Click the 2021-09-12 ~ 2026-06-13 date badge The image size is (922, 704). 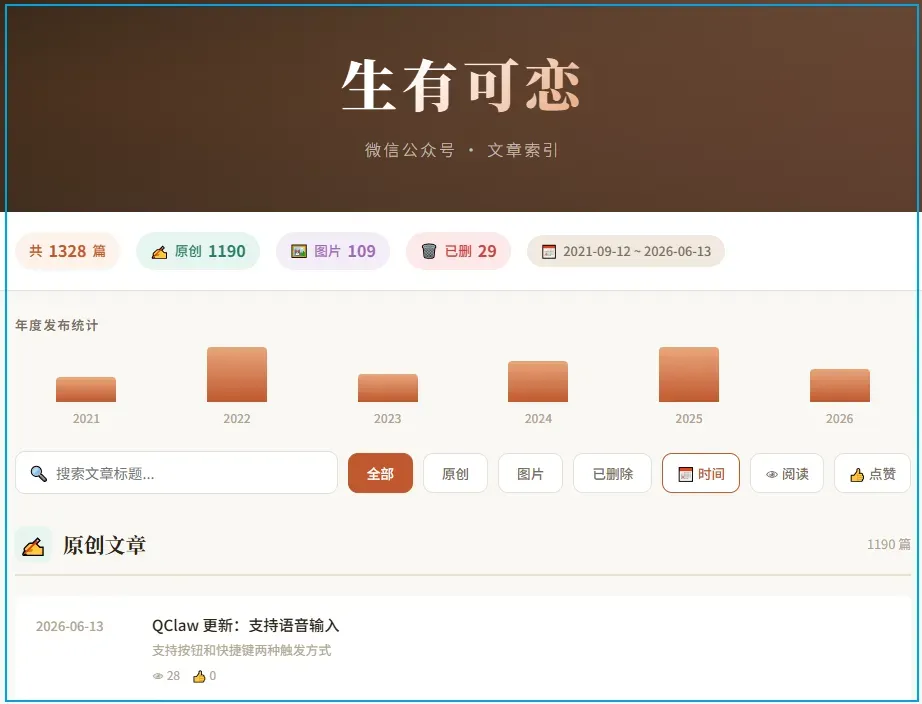(626, 251)
